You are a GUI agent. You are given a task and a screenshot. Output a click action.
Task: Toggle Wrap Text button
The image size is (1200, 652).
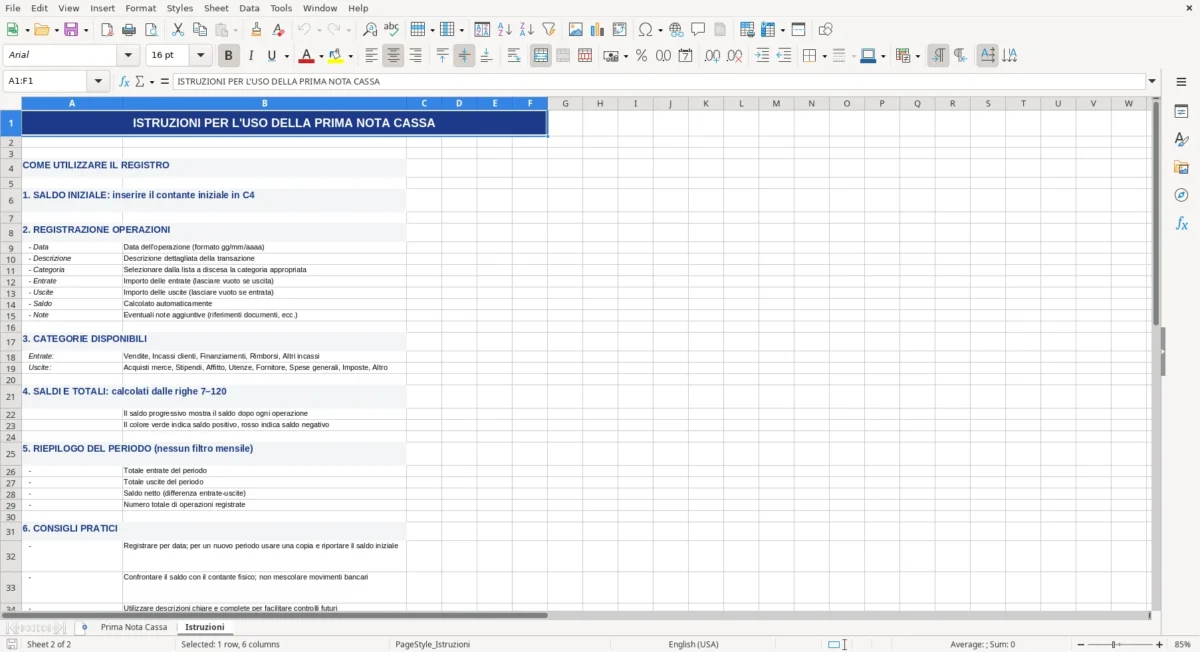[514, 56]
